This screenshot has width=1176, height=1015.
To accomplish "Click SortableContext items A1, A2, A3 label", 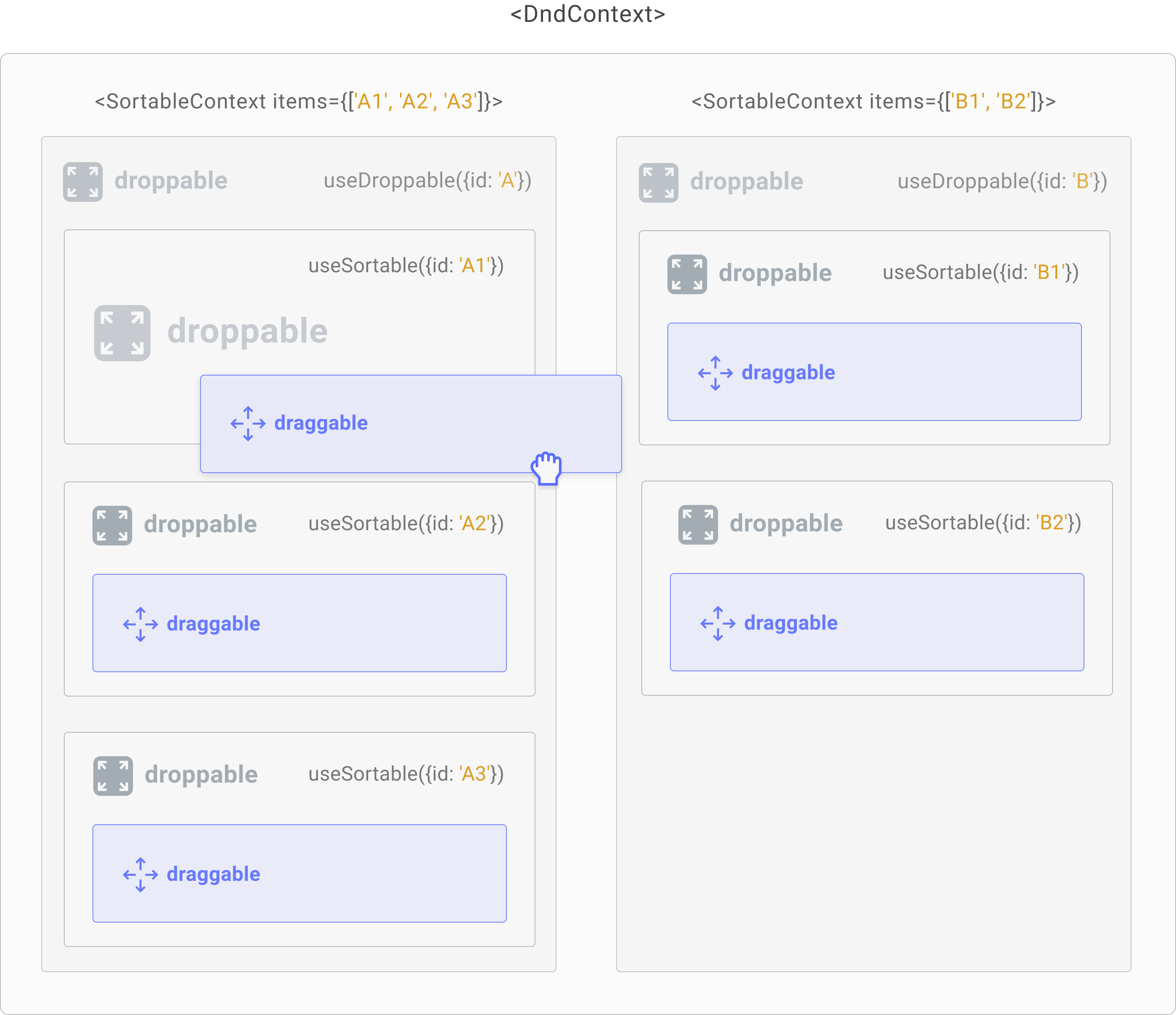I will point(298,102).
